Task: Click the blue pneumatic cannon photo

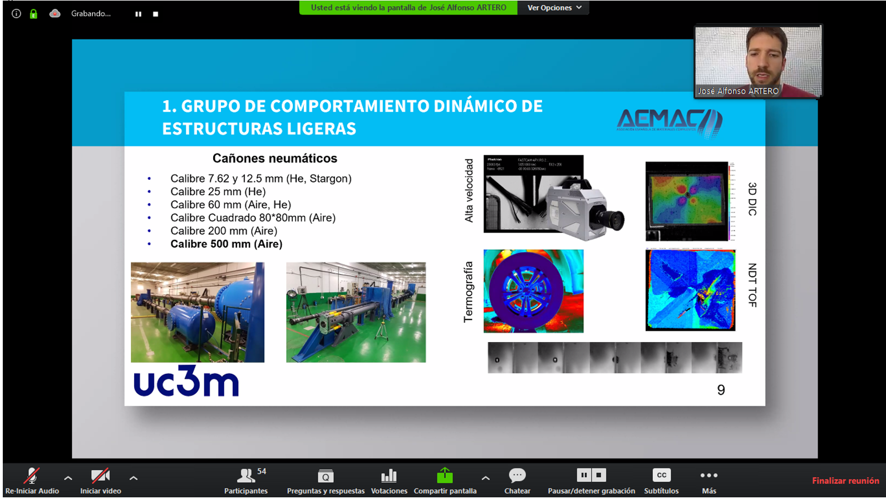Action: pos(197,312)
